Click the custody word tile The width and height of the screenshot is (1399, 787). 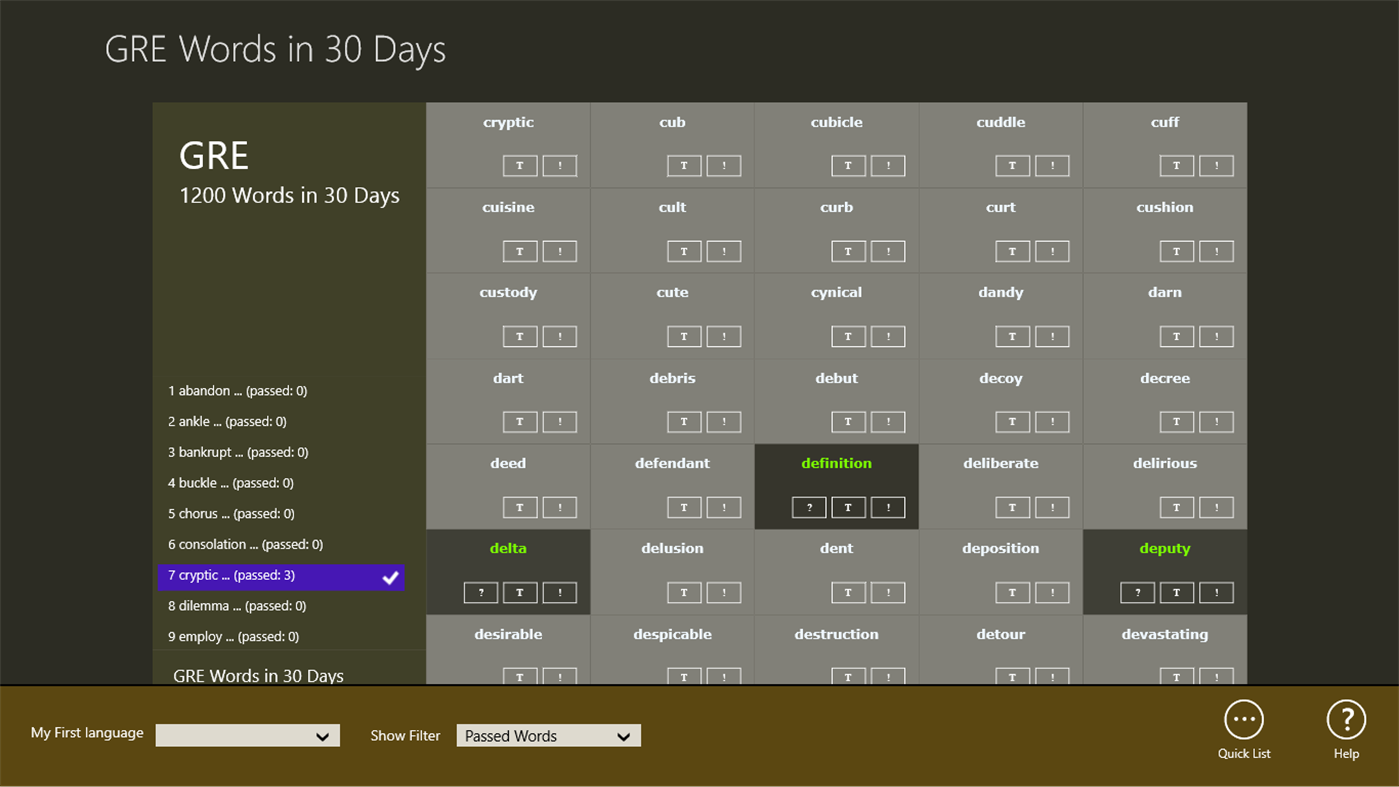click(508, 292)
